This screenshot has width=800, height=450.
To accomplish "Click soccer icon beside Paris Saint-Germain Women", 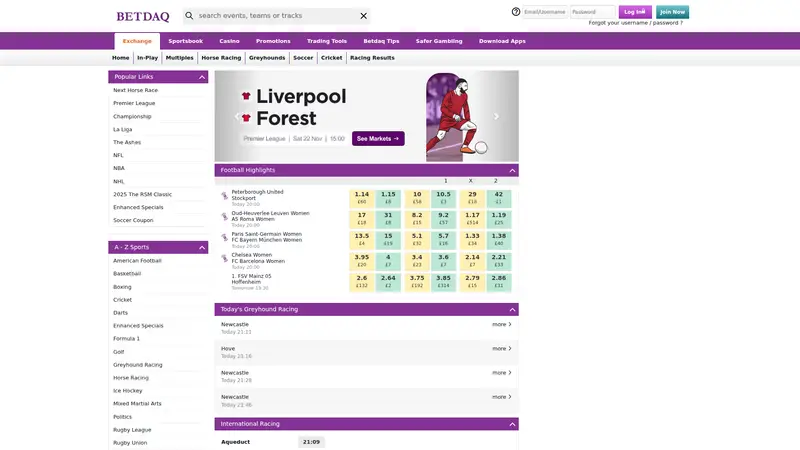I will click(x=224, y=237).
